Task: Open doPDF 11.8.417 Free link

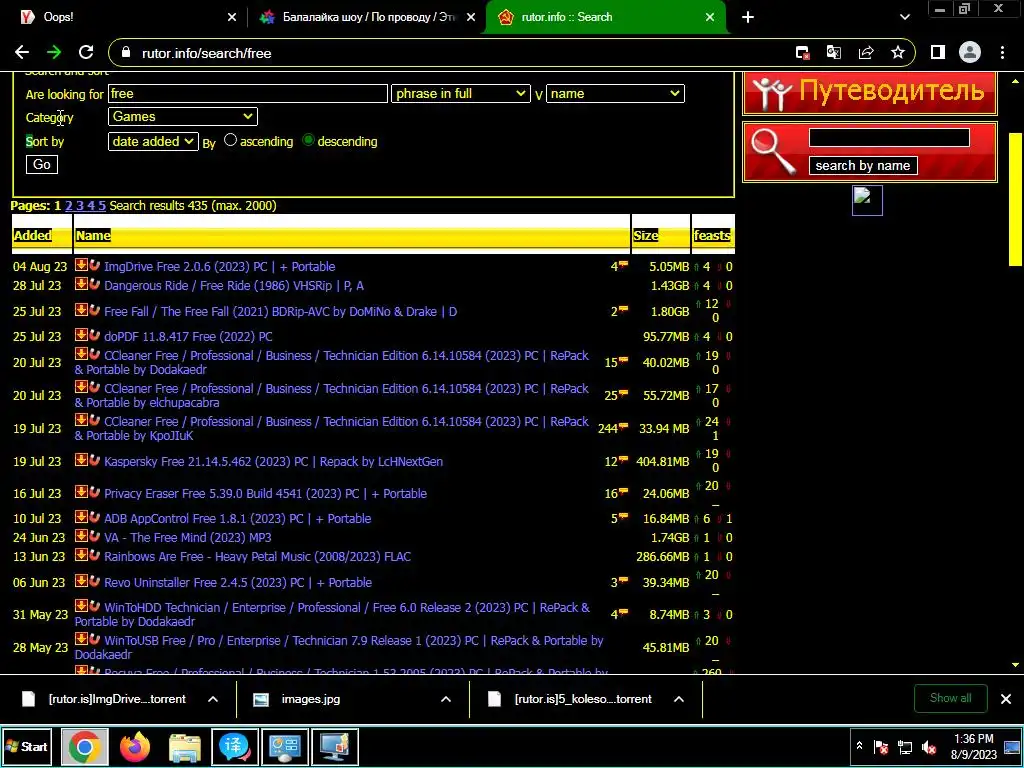Action: (x=188, y=336)
